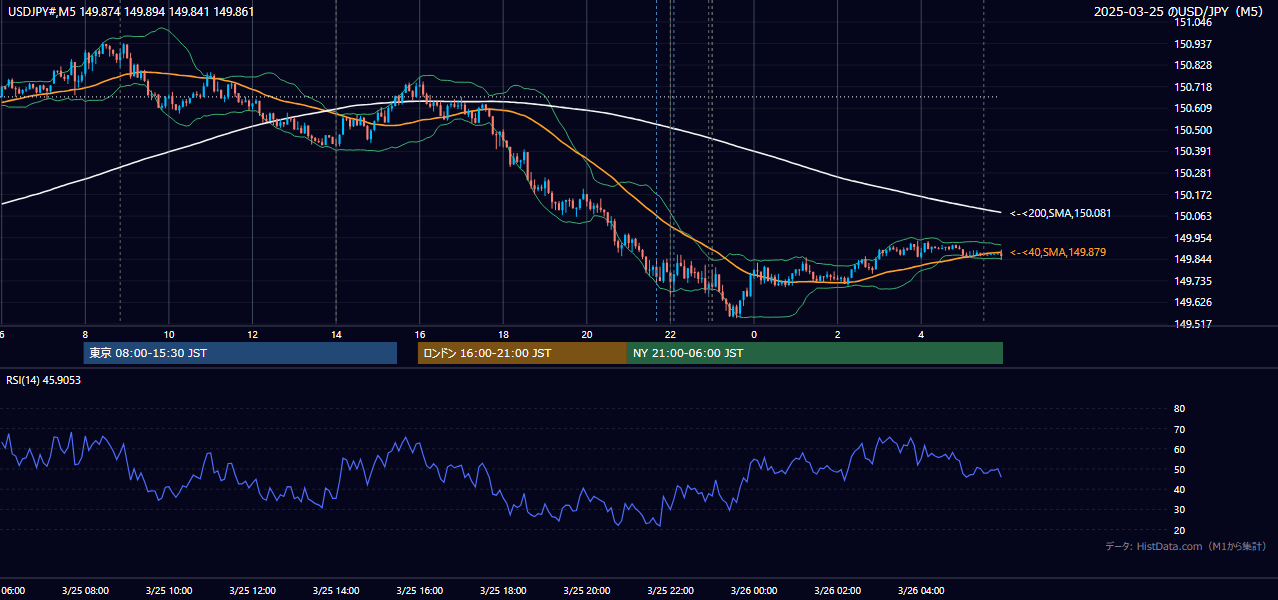
Task: Click price axis value 150.828
Action: click(1193, 65)
